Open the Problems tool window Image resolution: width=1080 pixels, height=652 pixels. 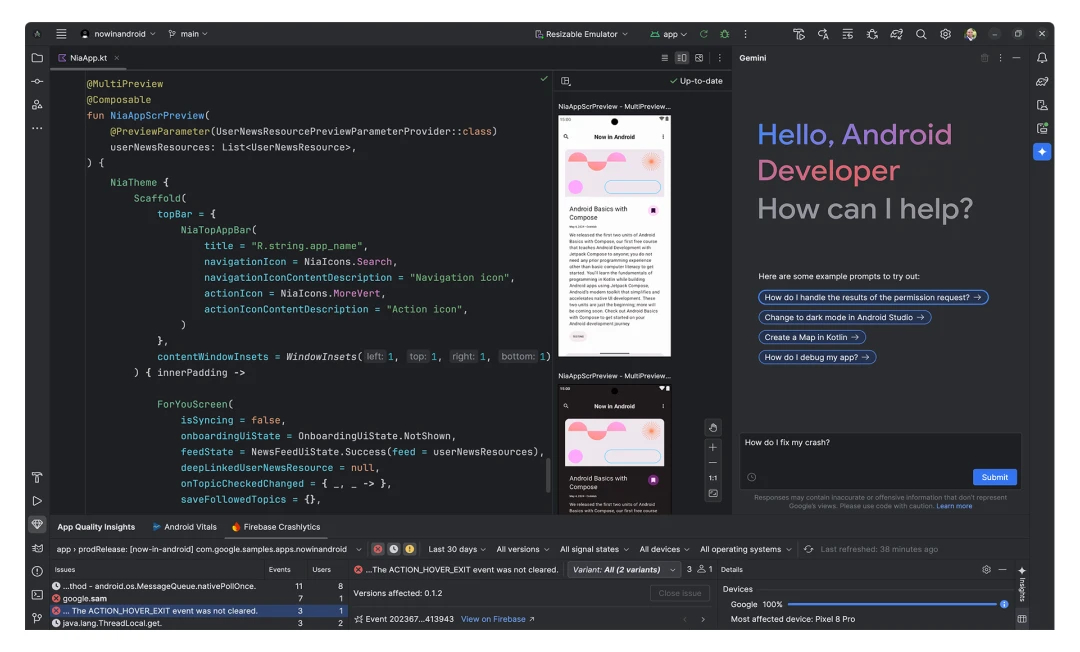coord(37,570)
